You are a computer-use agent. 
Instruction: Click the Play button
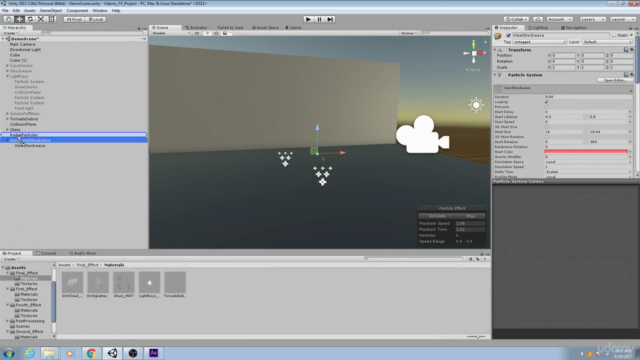click(309, 19)
